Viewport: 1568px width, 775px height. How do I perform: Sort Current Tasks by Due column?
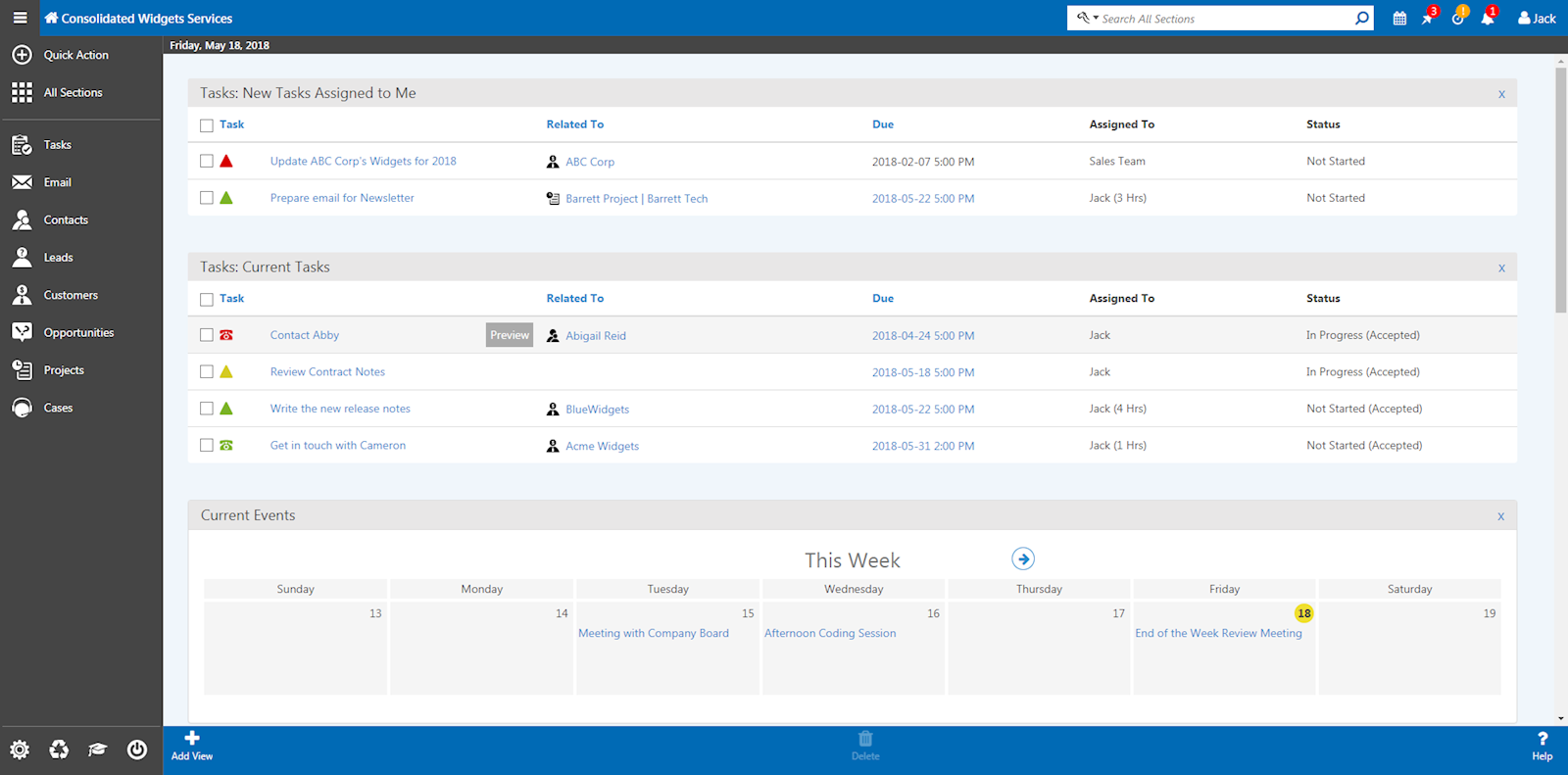click(883, 298)
